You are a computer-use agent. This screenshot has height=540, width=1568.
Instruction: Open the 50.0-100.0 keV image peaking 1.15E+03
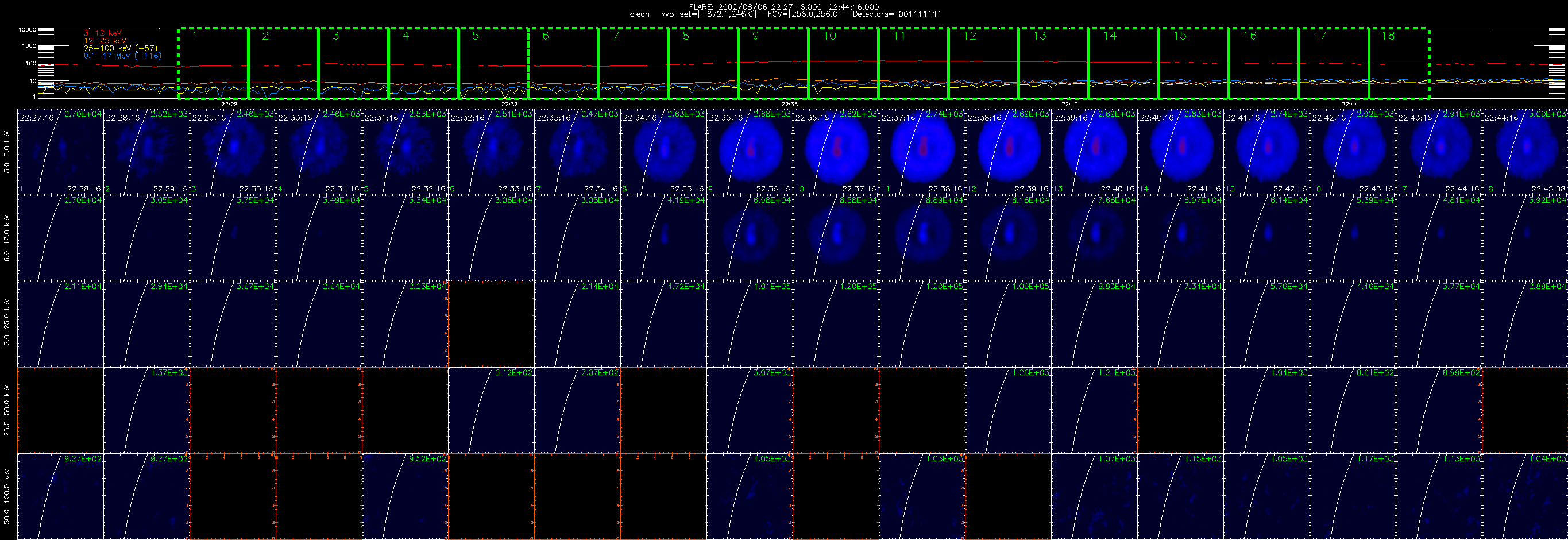click(1180, 496)
